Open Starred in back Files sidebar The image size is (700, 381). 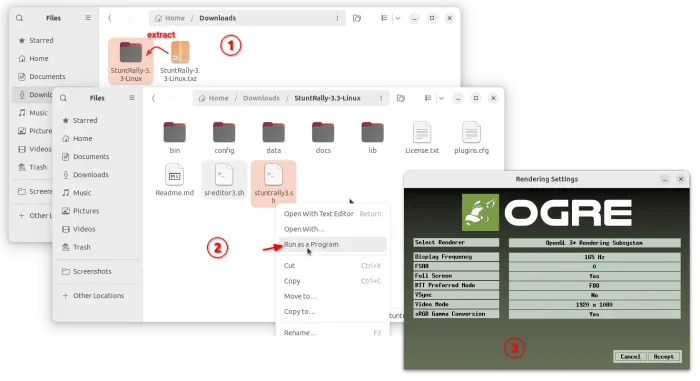[x=54, y=41]
